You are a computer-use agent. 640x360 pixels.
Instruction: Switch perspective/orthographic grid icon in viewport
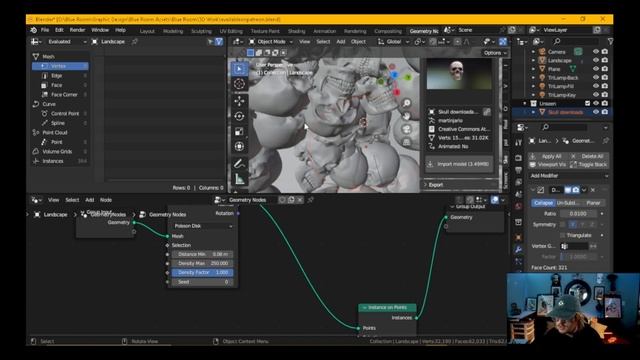point(407,142)
